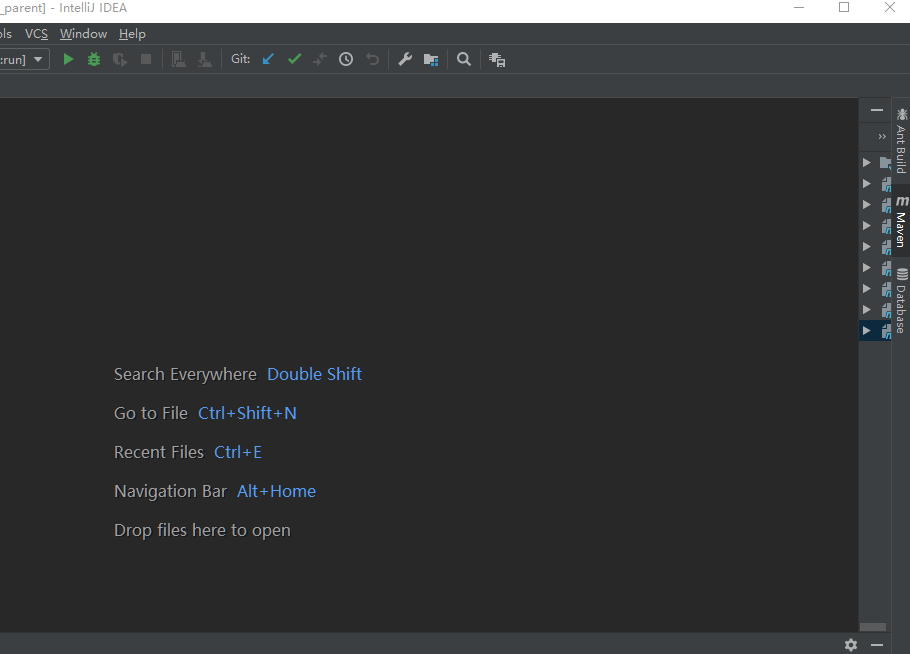Update project from Git with the blue arrow
The width and height of the screenshot is (910, 654).
[267, 59]
